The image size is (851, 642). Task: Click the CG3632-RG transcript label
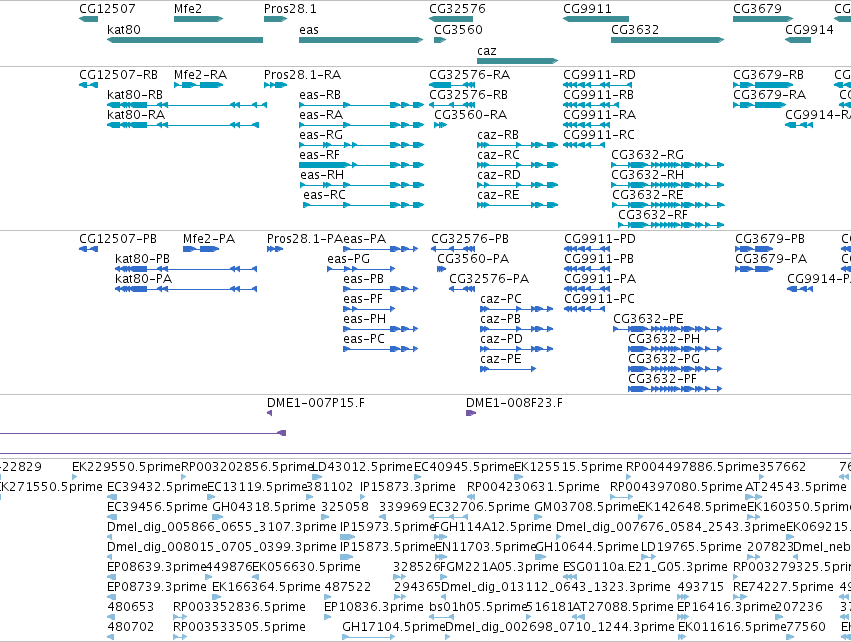[x=647, y=155]
